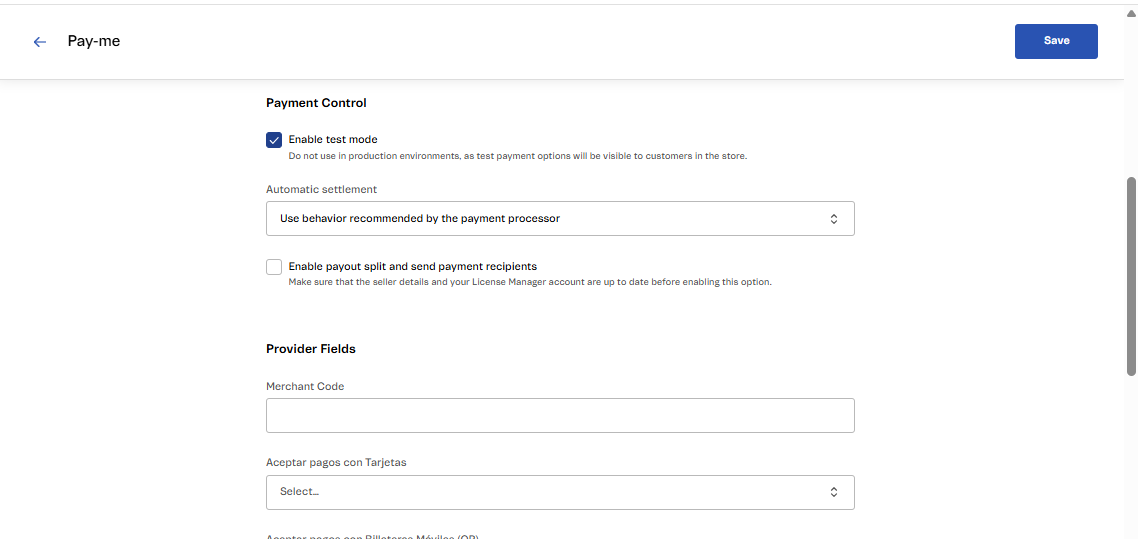Go back using the left arrow icon
This screenshot has height=539, width=1138.
pyautogui.click(x=40, y=42)
